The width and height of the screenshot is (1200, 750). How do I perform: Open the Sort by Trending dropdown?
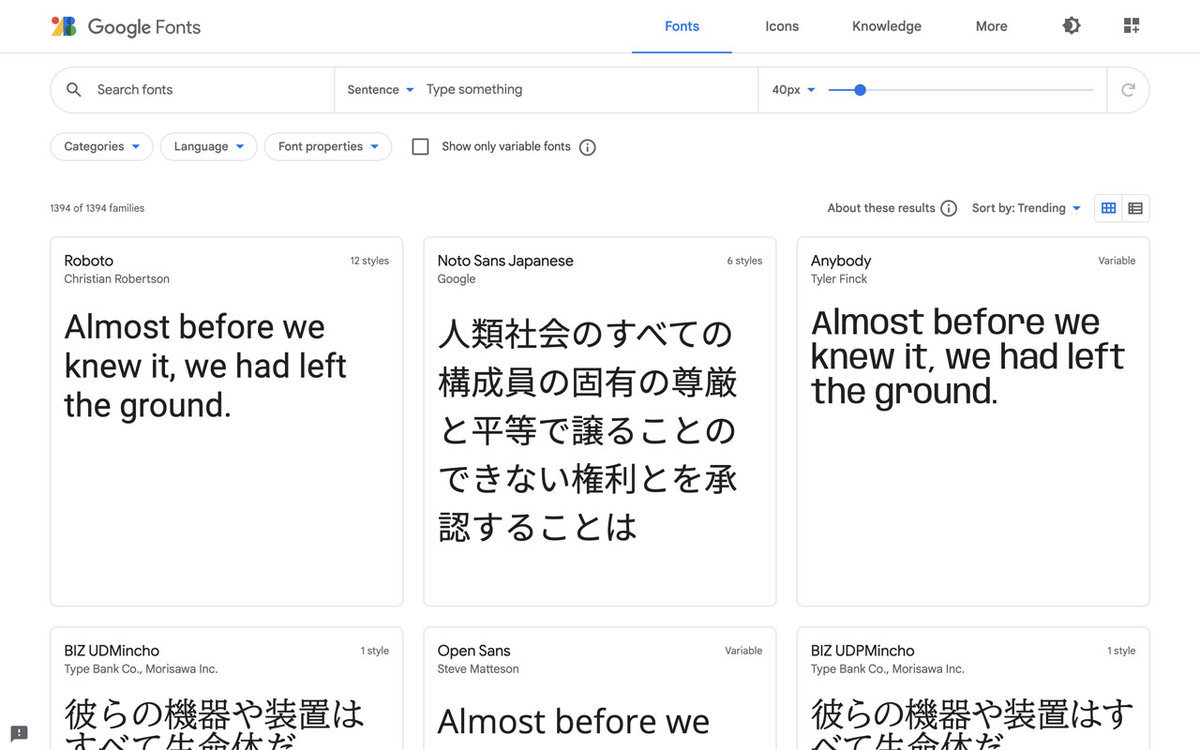coord(1027,208)
